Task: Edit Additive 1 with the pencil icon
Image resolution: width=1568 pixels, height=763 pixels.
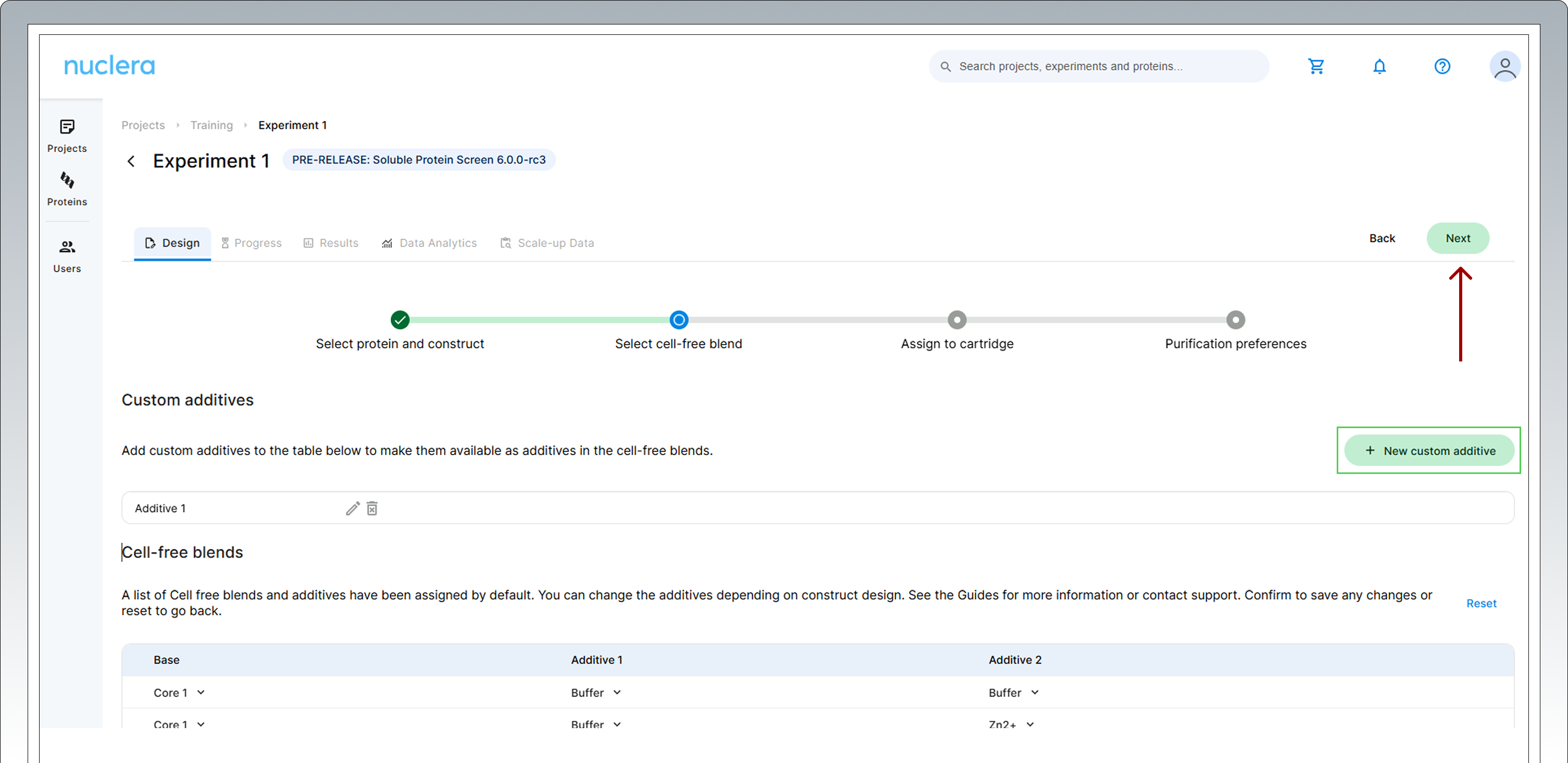Action: click(353, 508)
